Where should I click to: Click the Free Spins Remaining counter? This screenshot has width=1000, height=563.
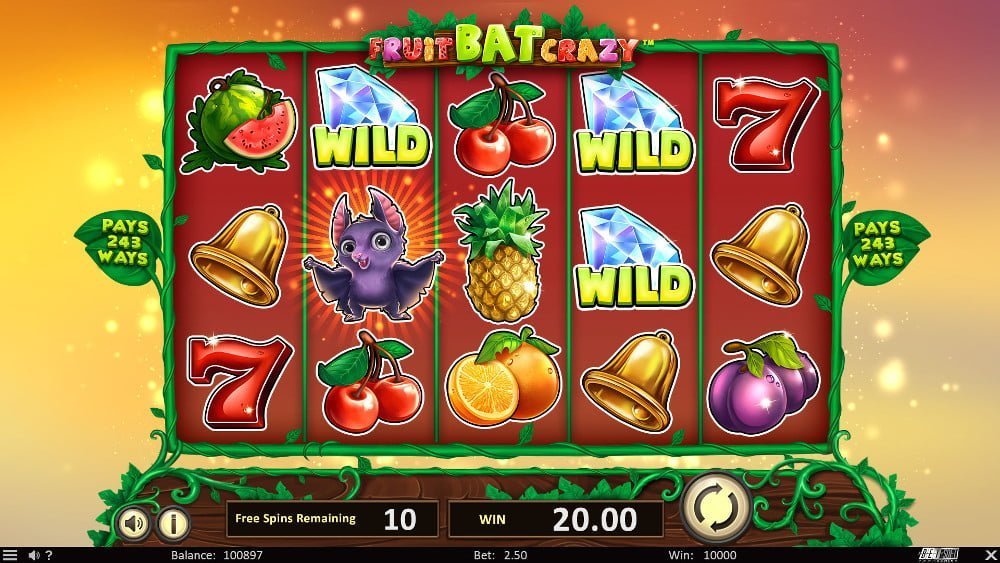(332, 519)
